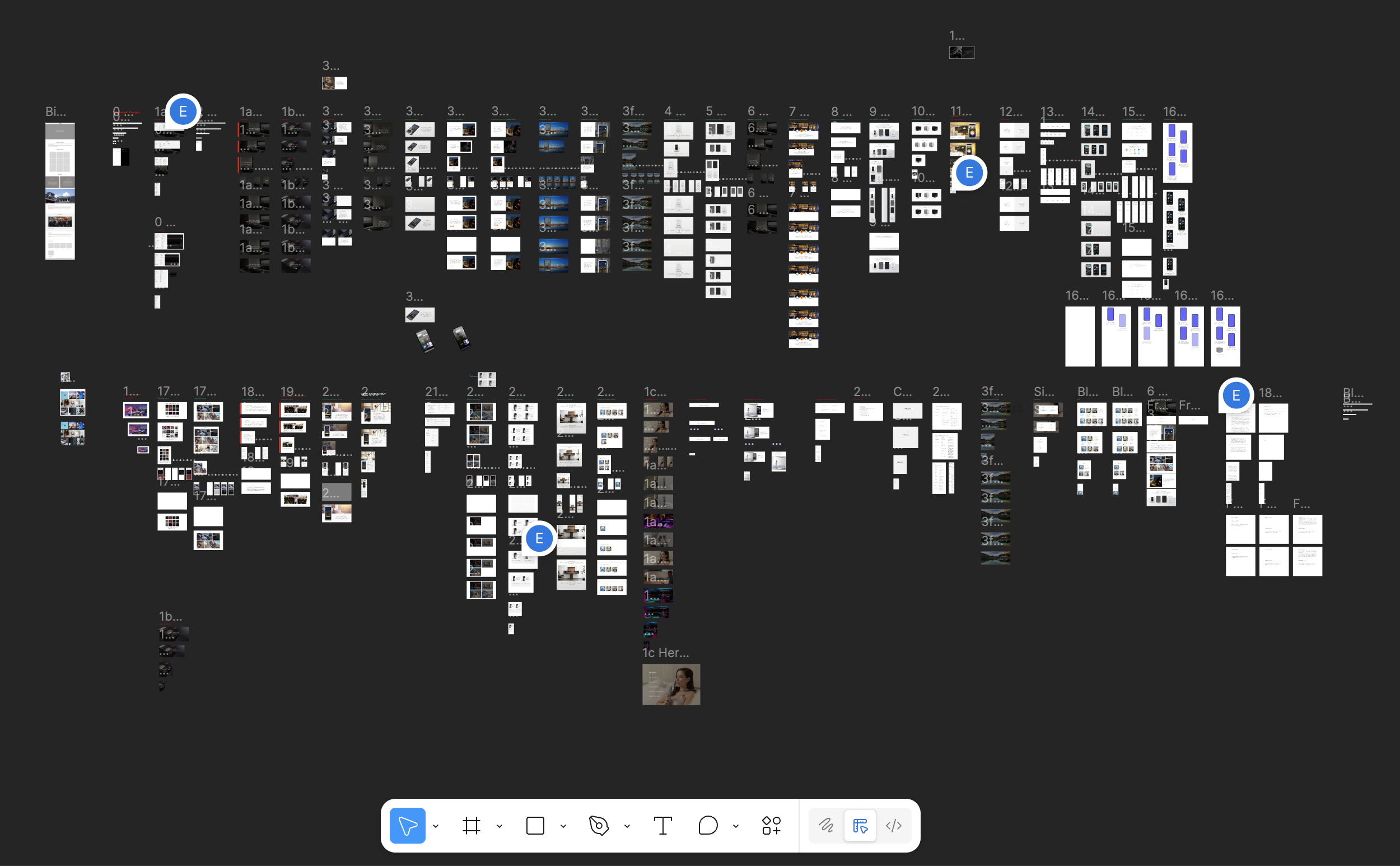
Task: Select frame label '1c Her...'
Action: (x=665, y=653)
